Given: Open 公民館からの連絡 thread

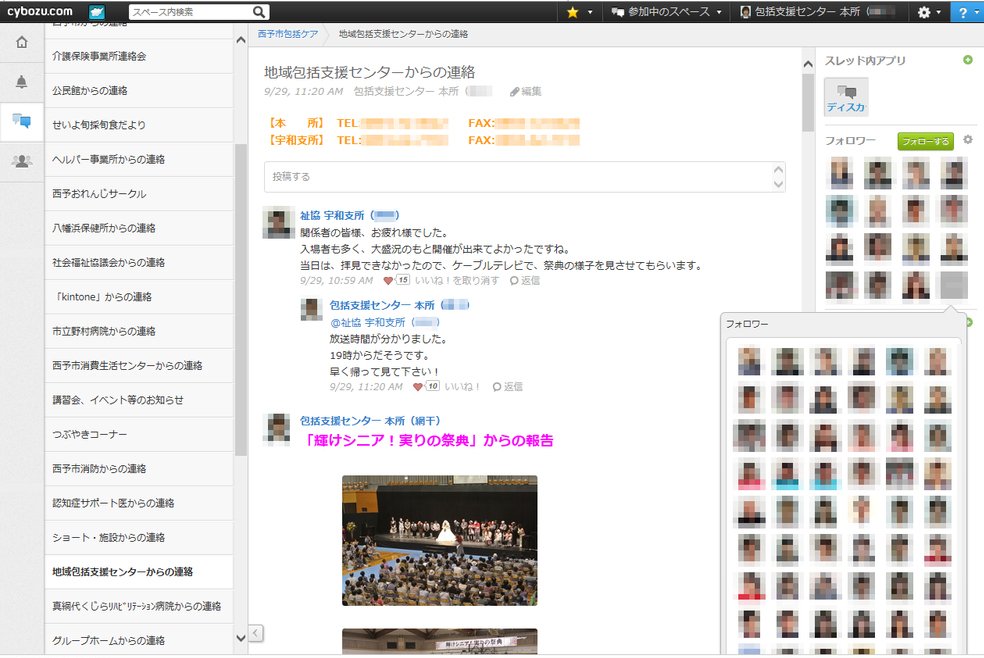Looking at the screenshot, I should tap(139, 91).
